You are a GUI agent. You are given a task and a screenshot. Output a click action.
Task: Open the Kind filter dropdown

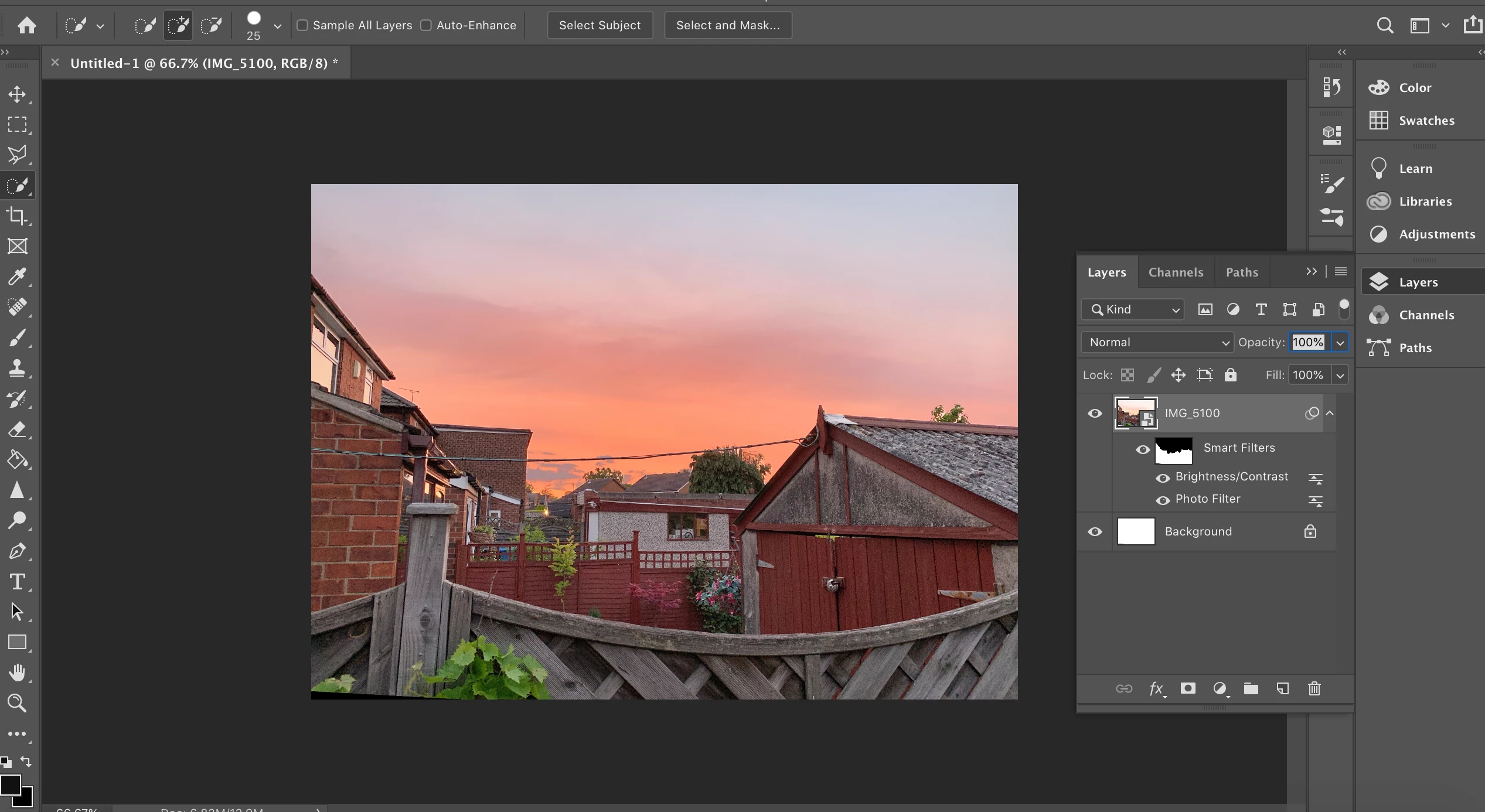coord(1133,309)
